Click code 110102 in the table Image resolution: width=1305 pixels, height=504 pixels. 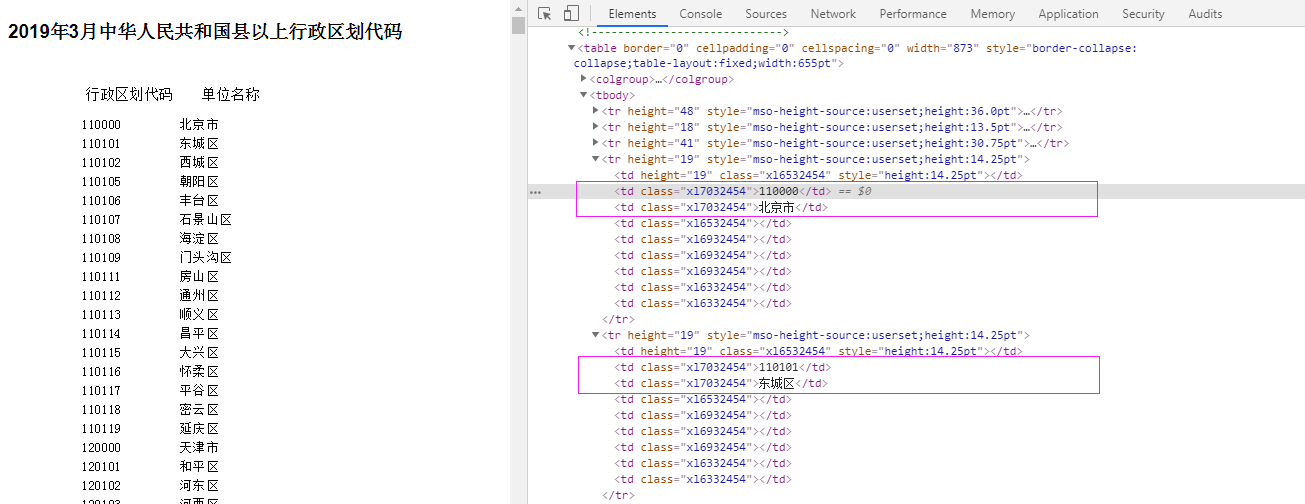pos(101,163)
